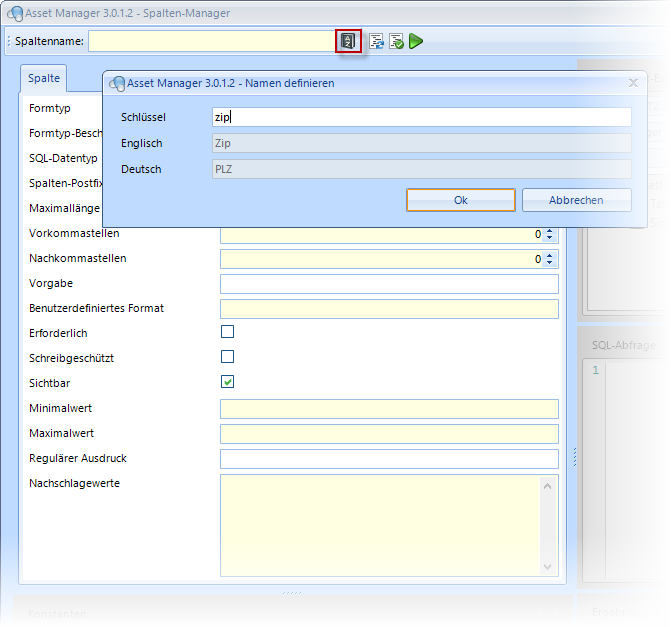Click into the Spaltenname field

[212, 41]
